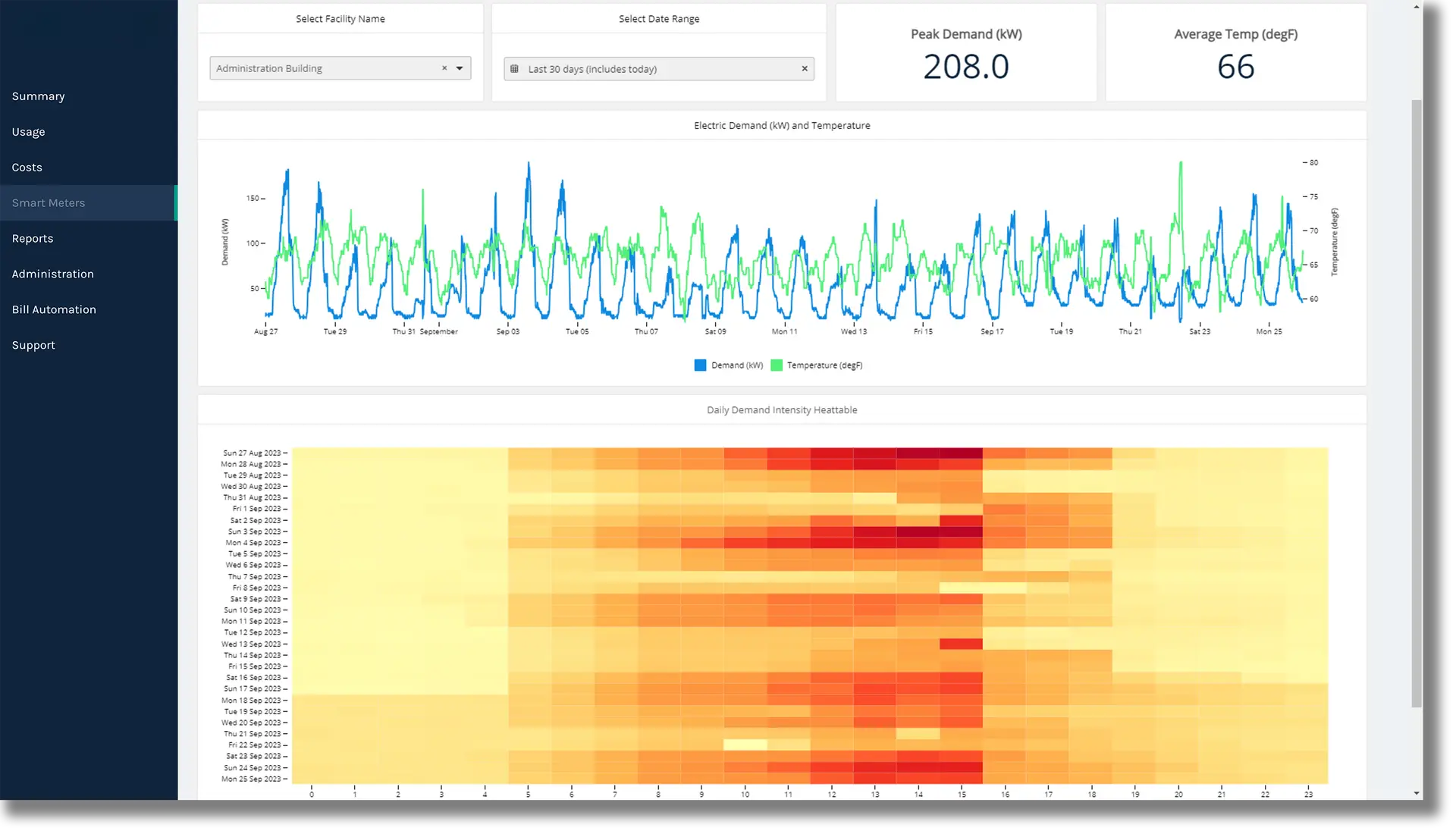The height and width of the screenshot is (834, 1456).
Task: Toggle the Demand (kW) series in legend
Action: click(x=727, y=365)
